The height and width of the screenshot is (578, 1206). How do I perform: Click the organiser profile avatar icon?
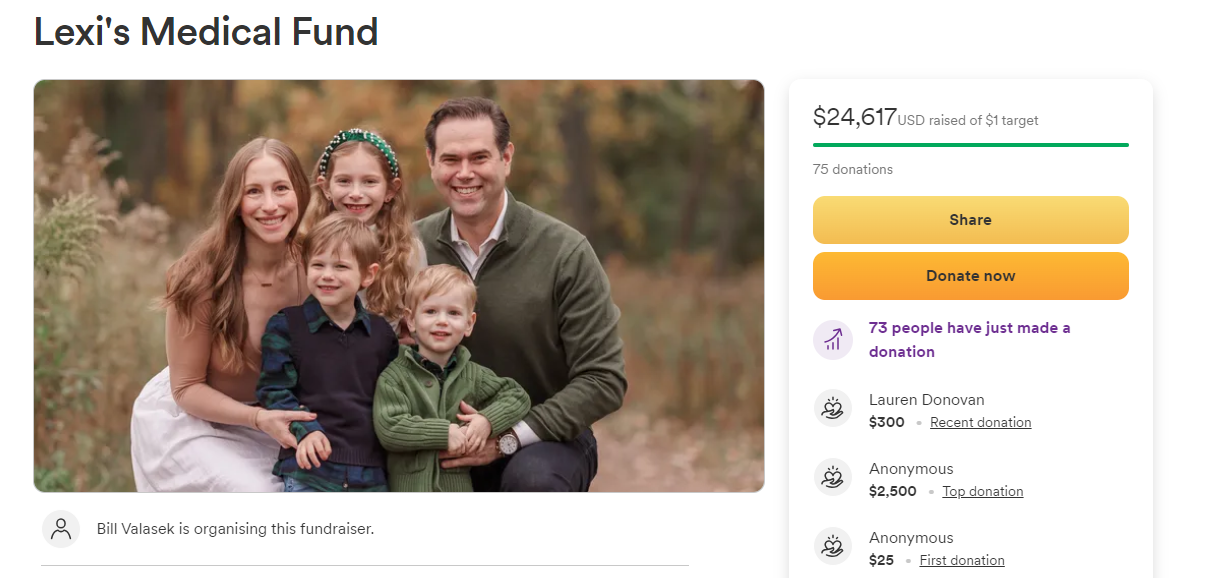(61, 529)
